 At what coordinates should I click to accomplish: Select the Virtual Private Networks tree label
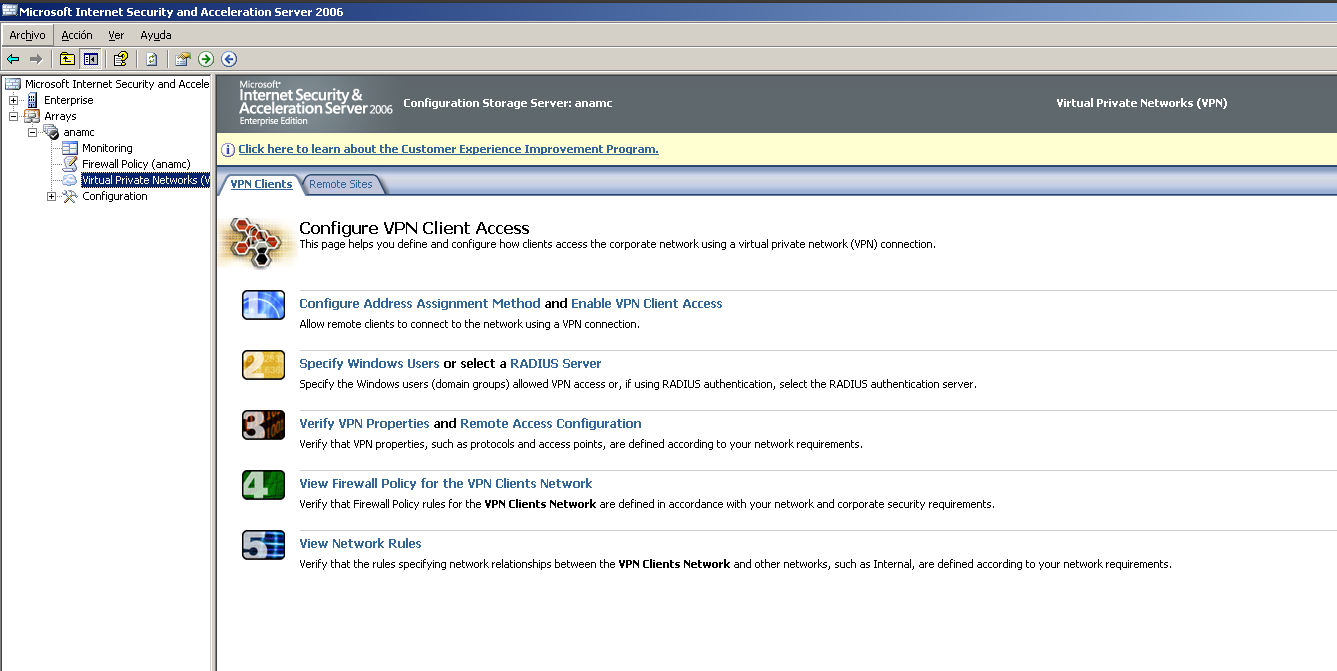pos(145,180)
